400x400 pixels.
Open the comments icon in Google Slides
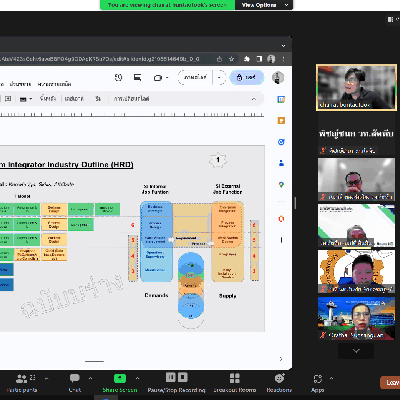pyautogui.click(x=137, y=78)
